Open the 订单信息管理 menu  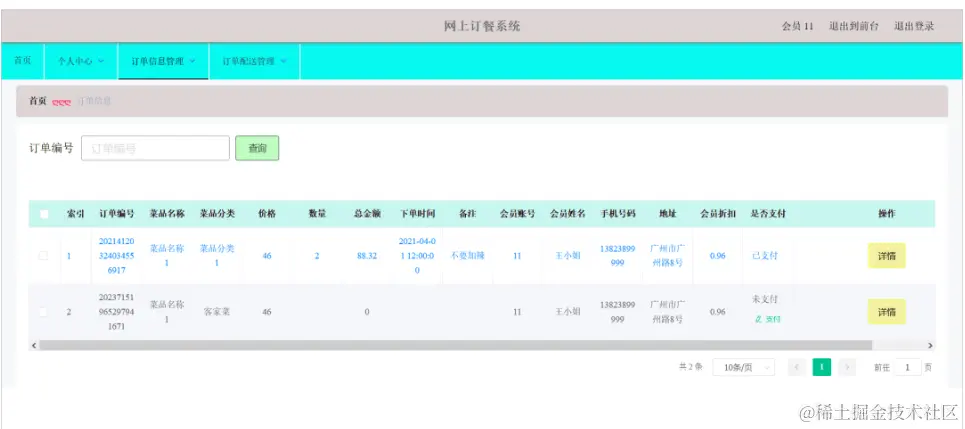click(163, 62)
